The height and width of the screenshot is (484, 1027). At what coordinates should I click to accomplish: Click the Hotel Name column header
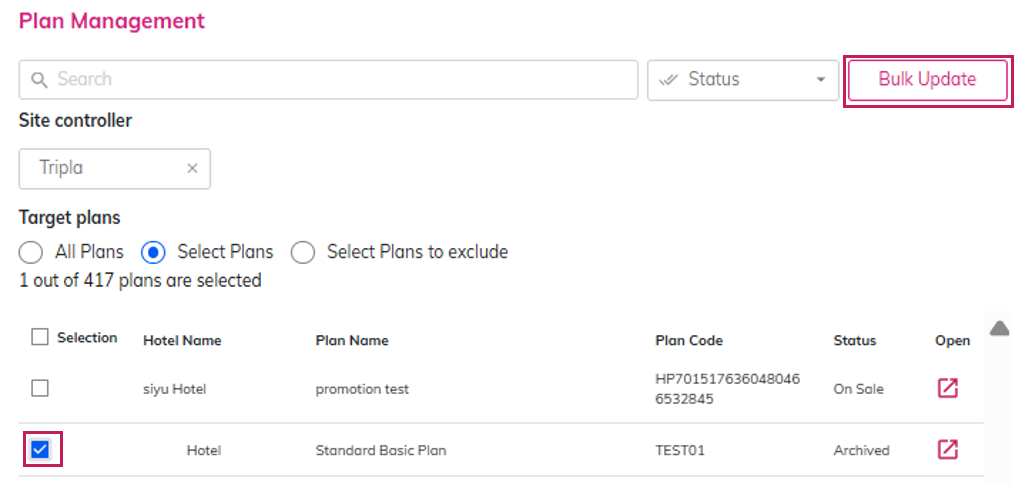[182, 340]
